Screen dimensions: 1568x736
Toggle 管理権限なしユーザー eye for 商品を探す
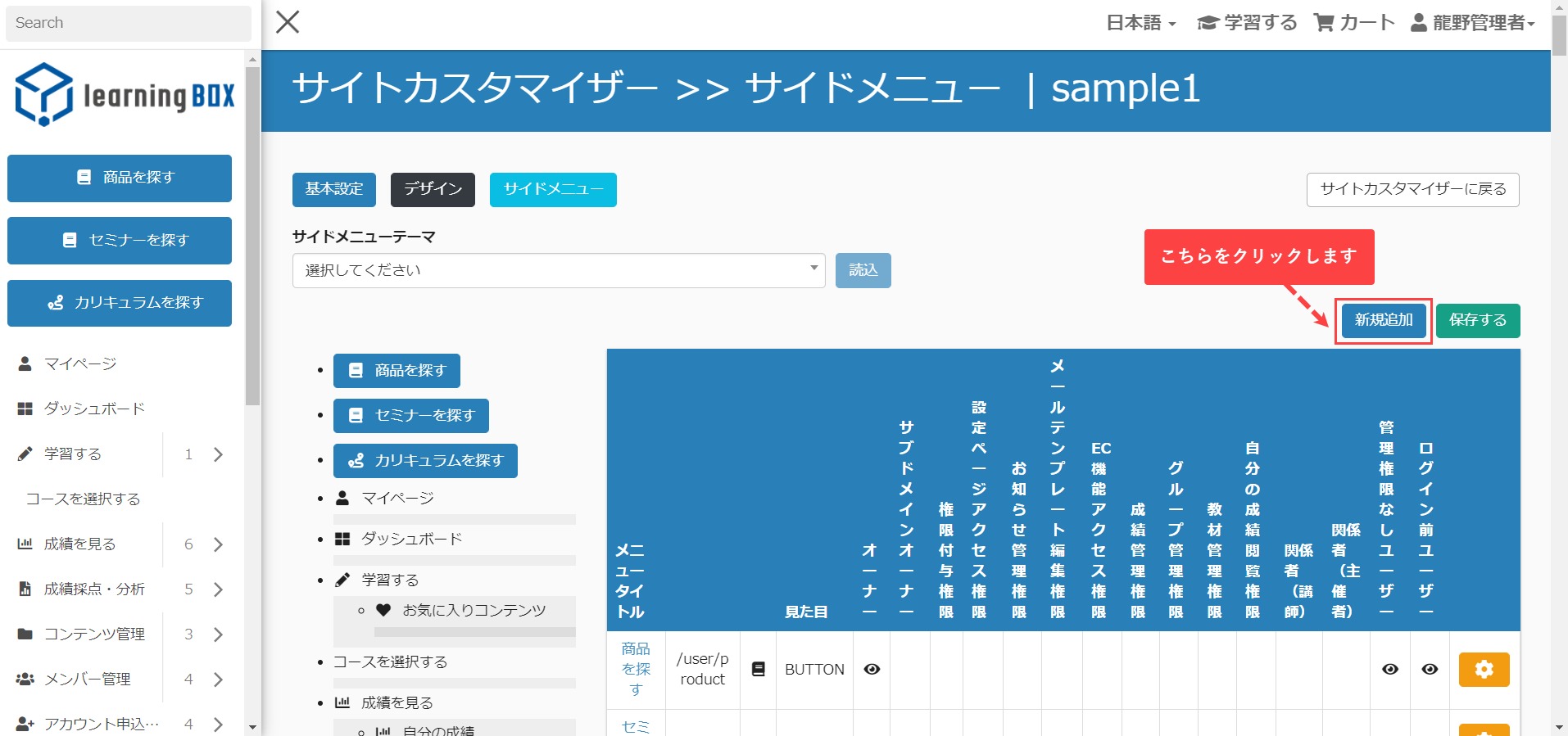(1389, 670)
